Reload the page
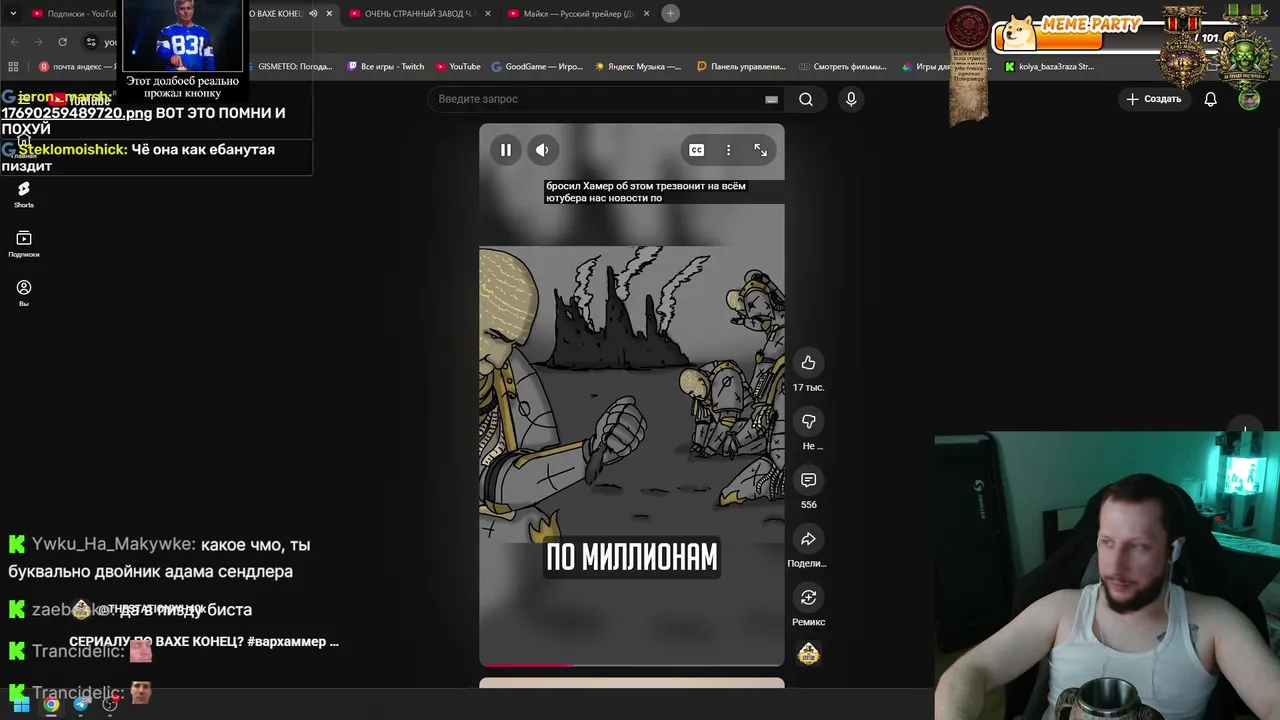1280x720 pixels. click(62, 42)
